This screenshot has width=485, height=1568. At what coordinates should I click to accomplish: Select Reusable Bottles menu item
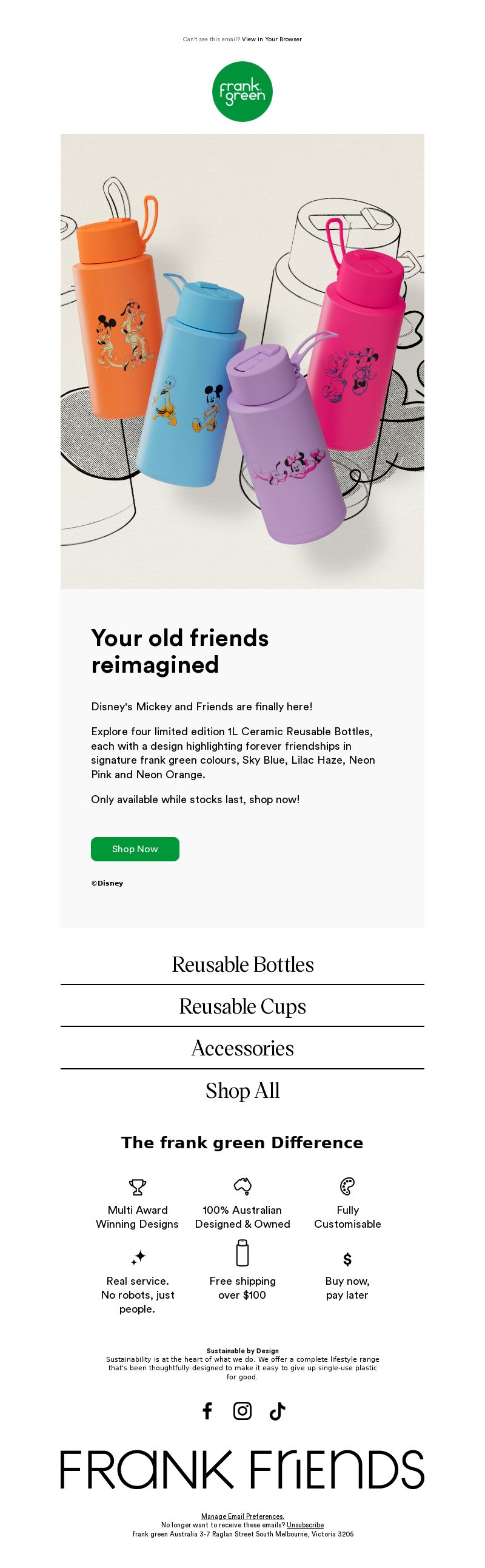coord(242,964)
